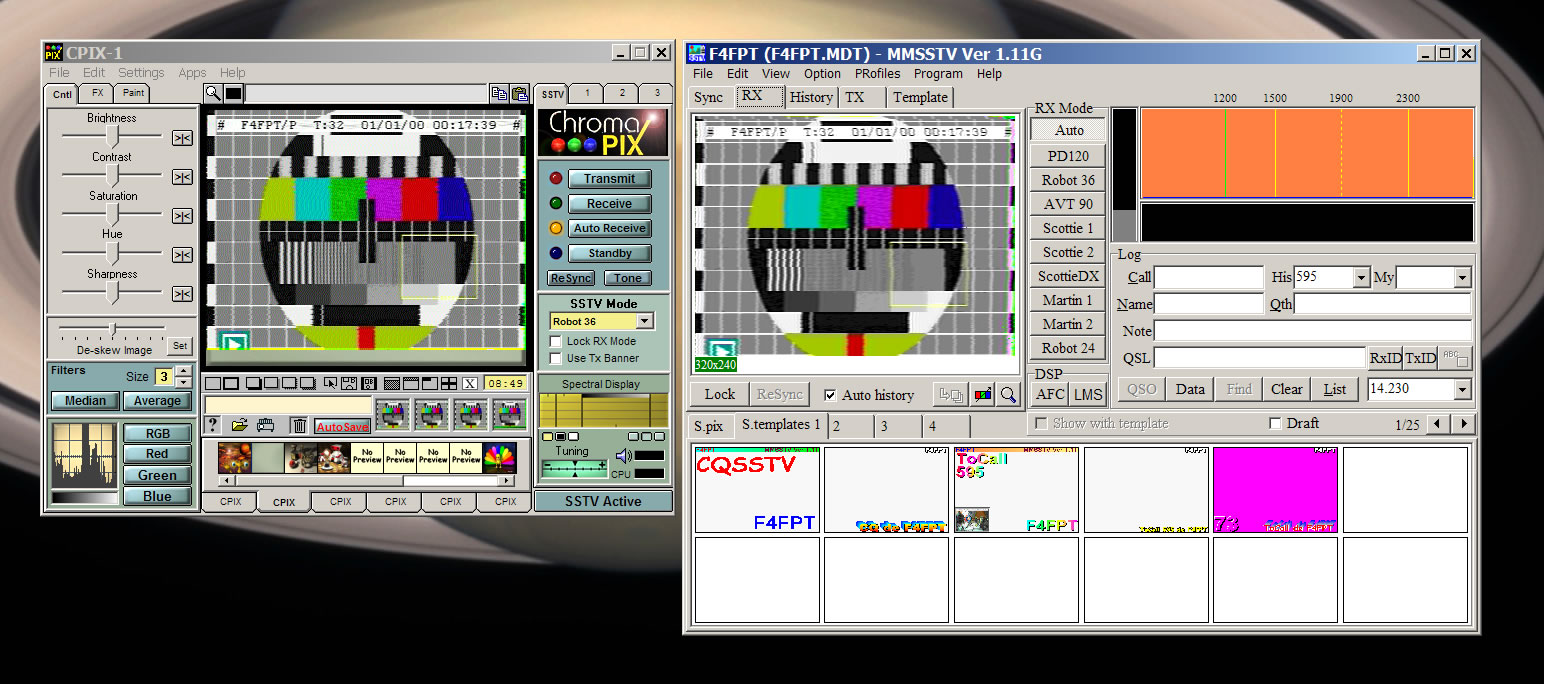Click the Scottie 1 RX mode button
Screen dimensions: 1544x684
click(1068, 228)
